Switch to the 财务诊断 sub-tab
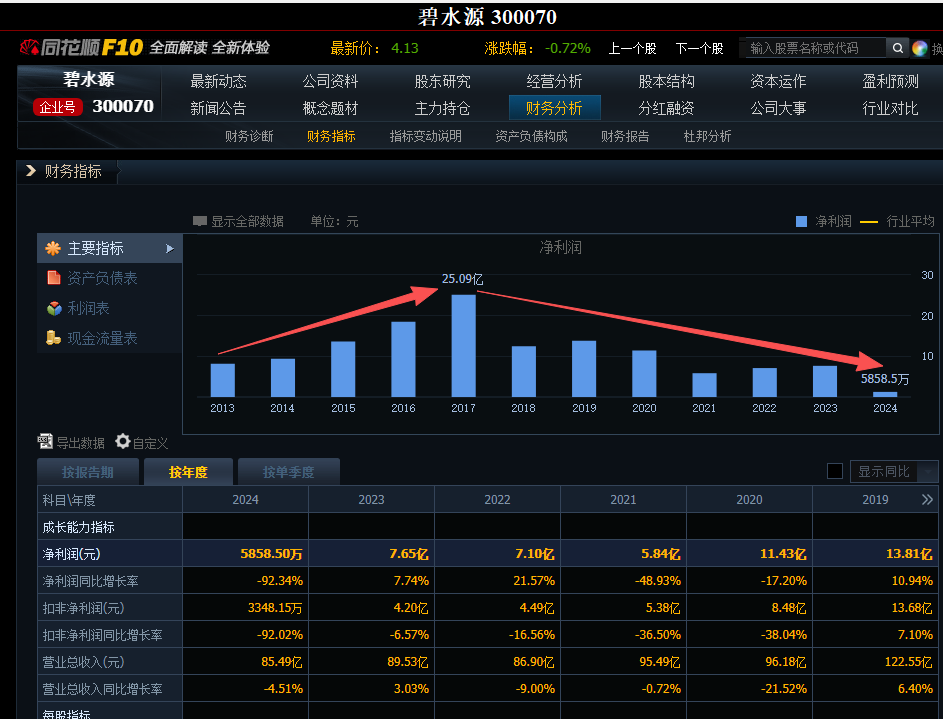This screenshot has height=719, width=943. pos(249,136)
